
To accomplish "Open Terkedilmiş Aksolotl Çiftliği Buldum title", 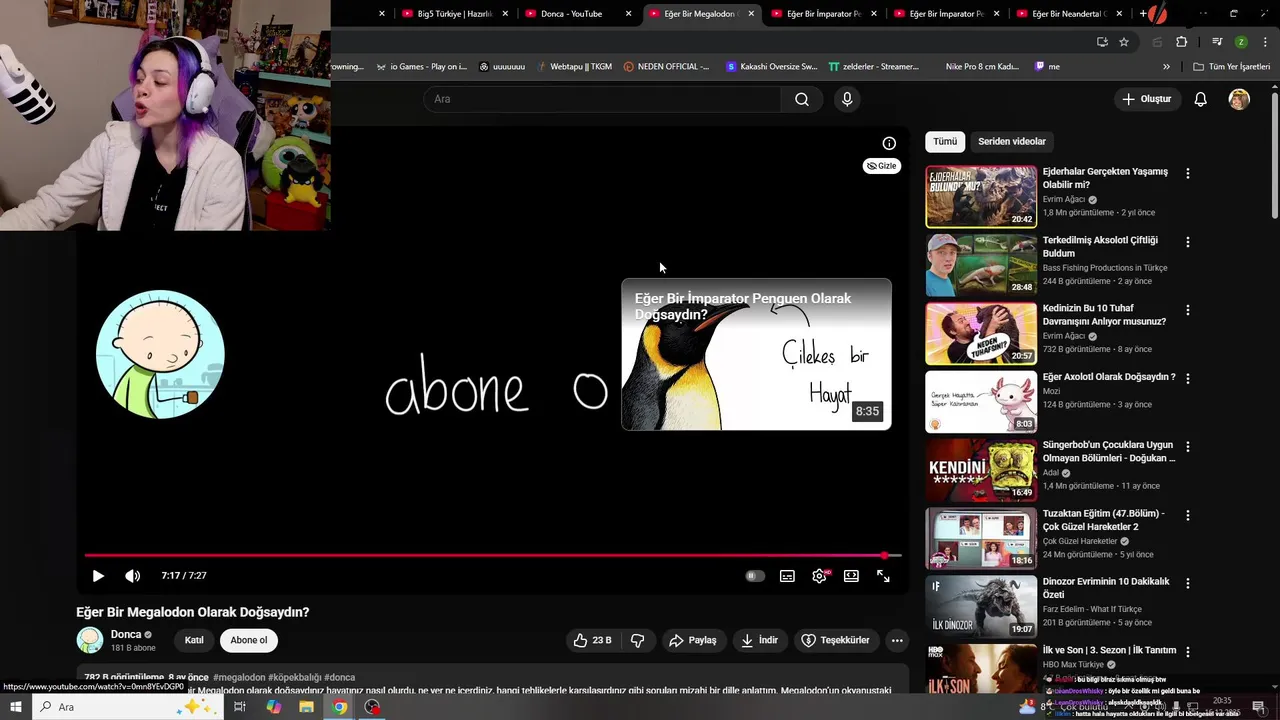I will point(1100,247).
